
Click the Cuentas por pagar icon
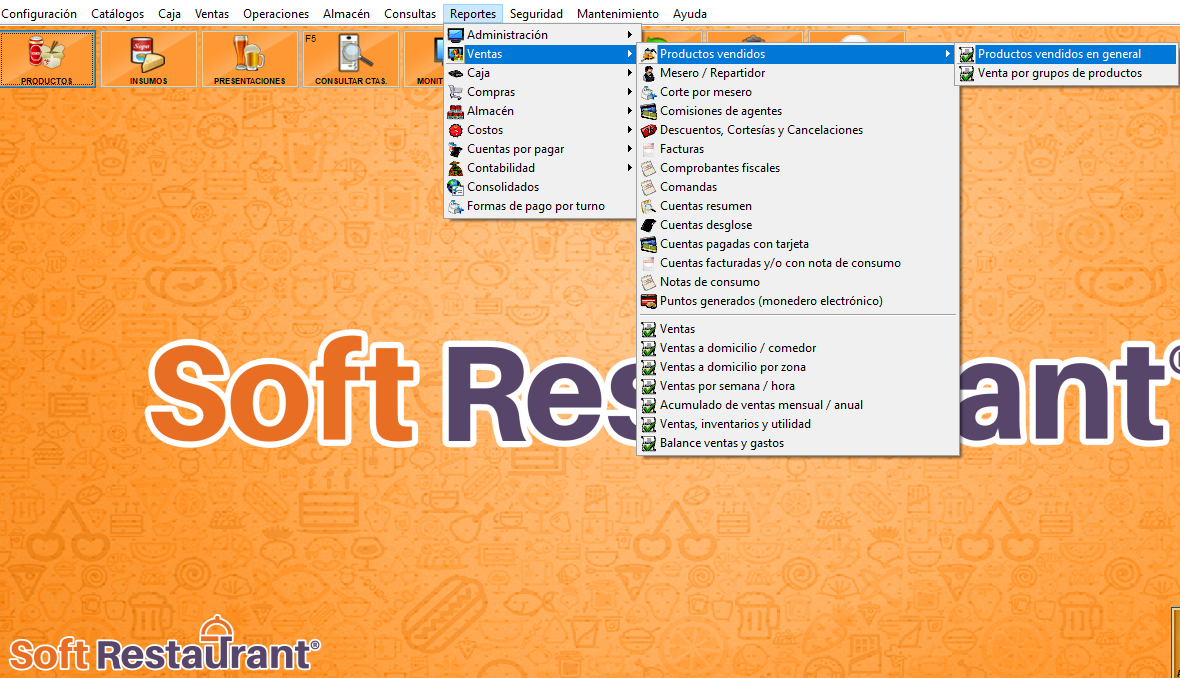[455, 149]
